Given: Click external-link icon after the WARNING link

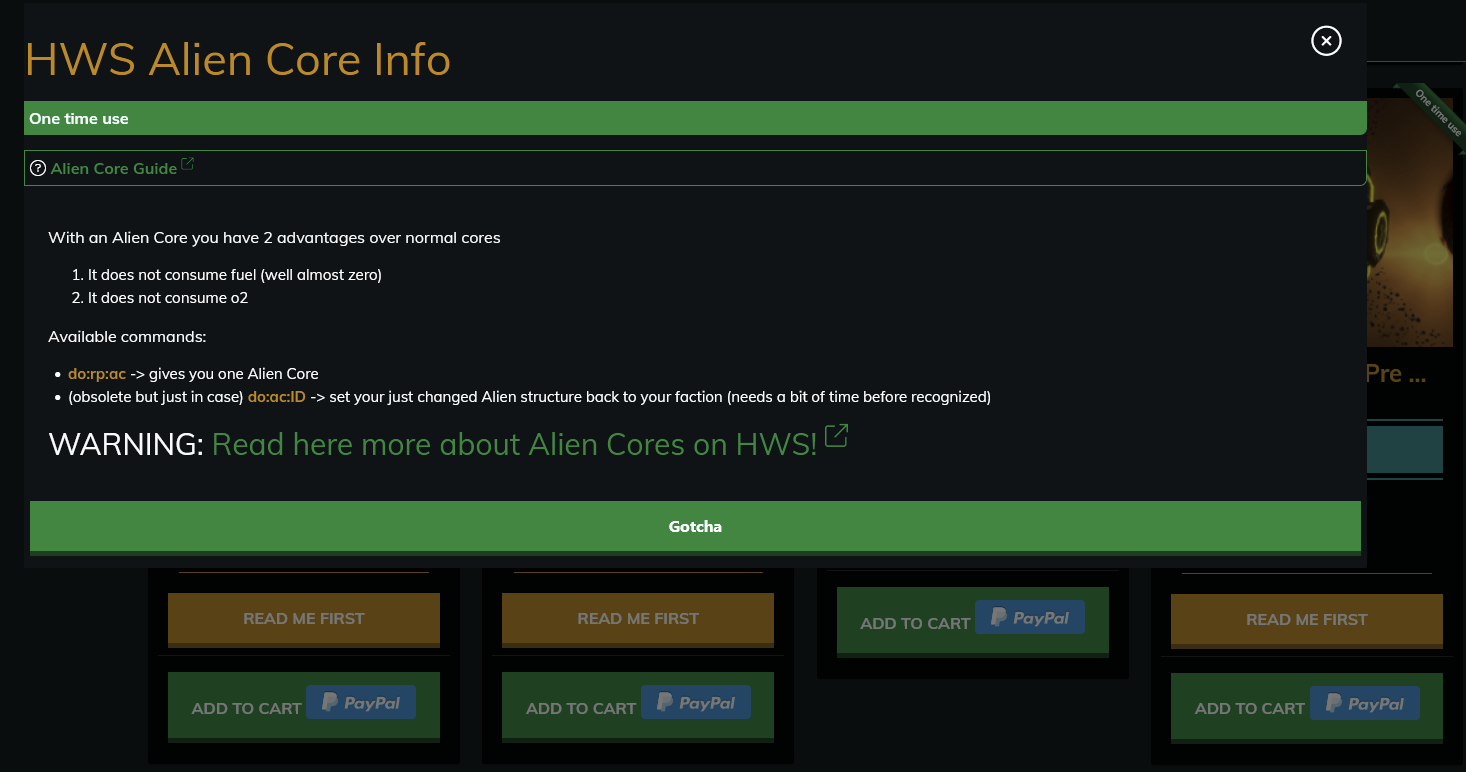Looking at the screenshot, I should 836,437.
